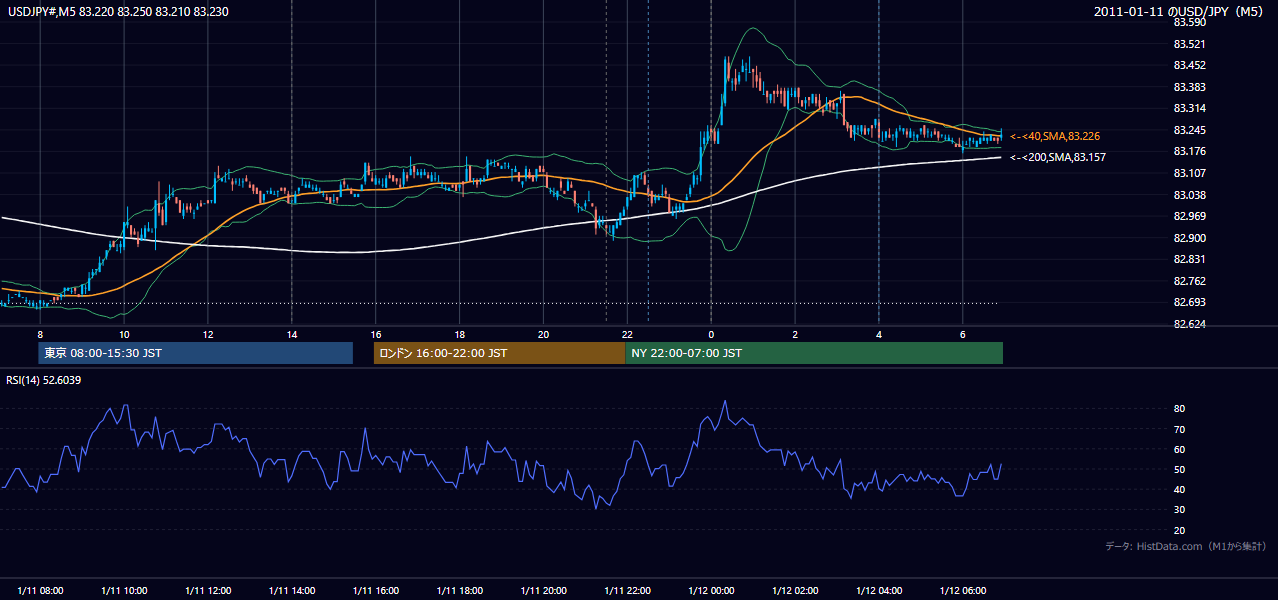This screenshot has height=600, width=1278.
Task: Click price axis value 83.521
Action: point(1189,44)
